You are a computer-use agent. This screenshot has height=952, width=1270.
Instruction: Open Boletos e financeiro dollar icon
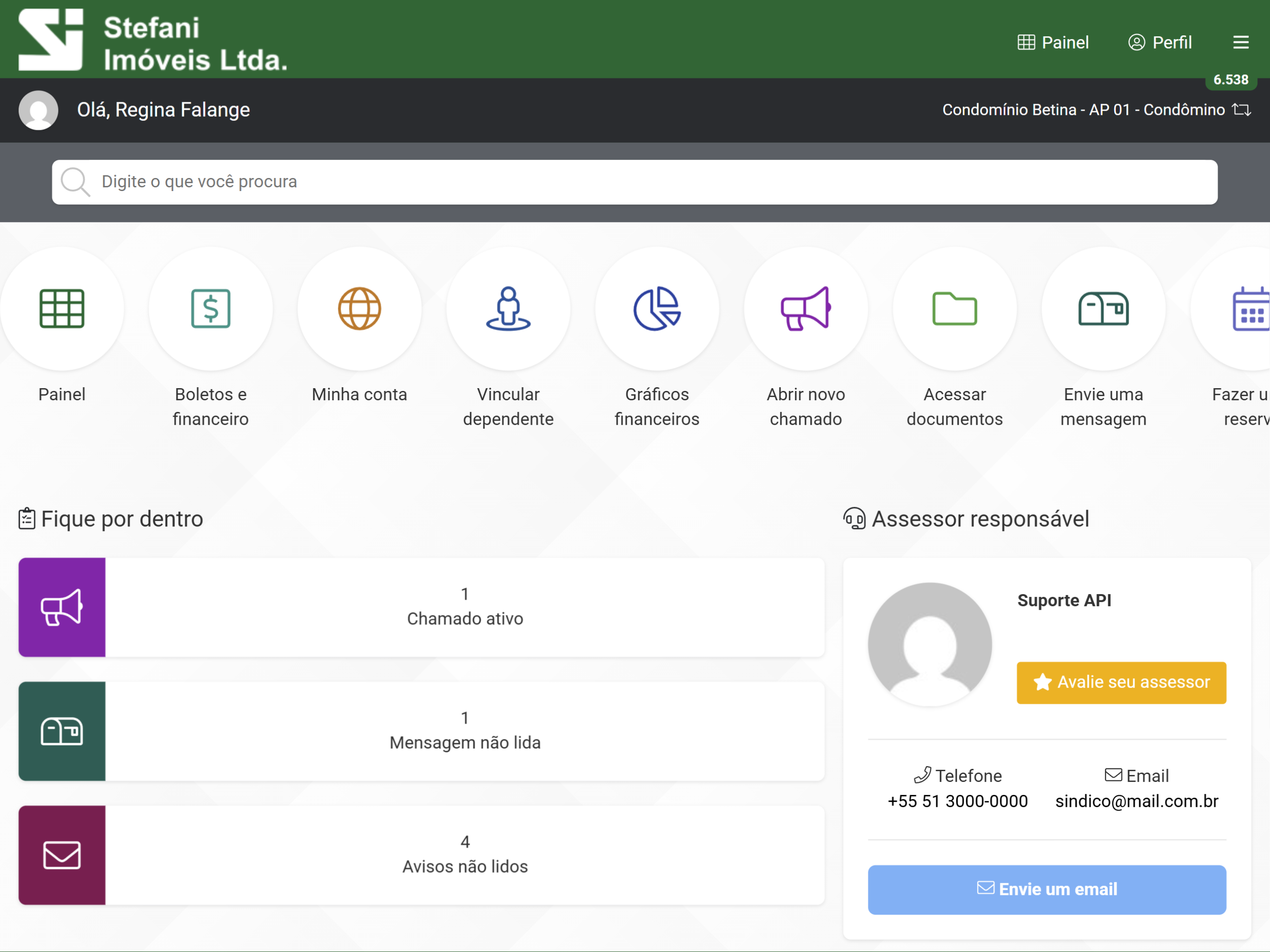coord(211,309)
